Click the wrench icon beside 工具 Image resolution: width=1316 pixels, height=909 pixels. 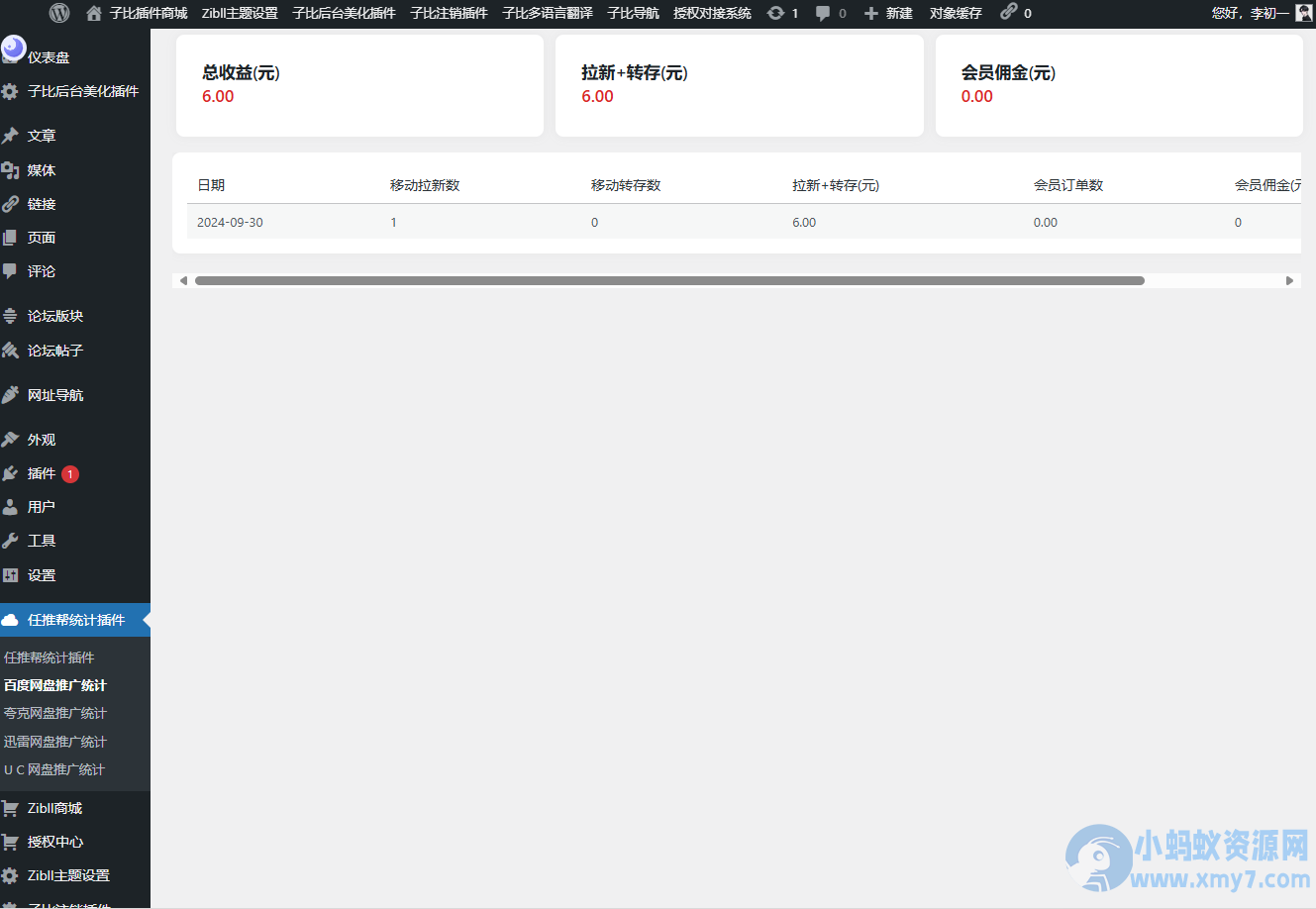(x=10, y=541)
